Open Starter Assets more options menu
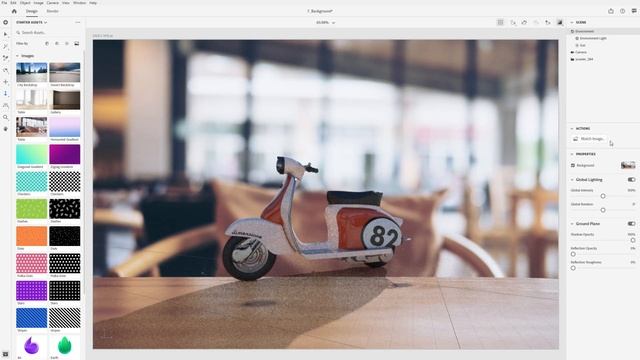The width and height of the screenshot is (640, 360). pos(78,22)
